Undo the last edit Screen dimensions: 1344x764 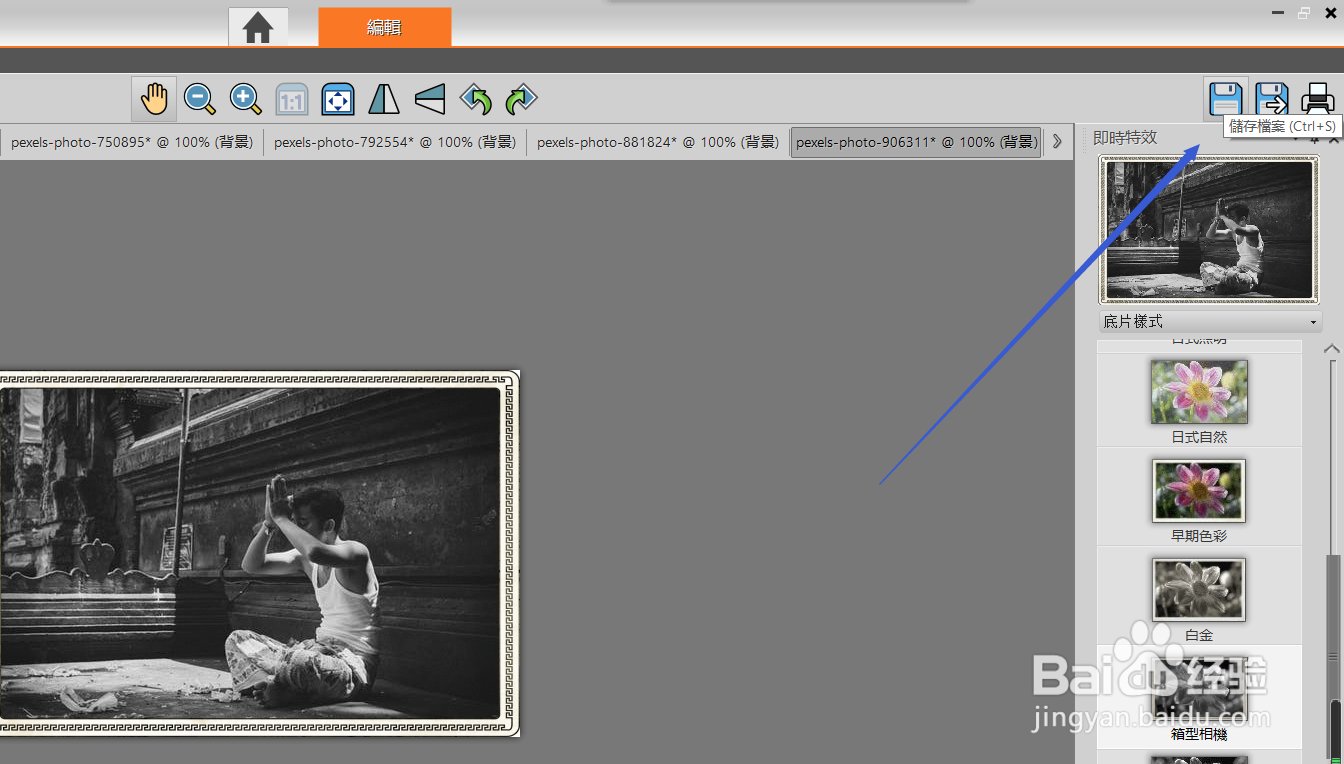click(x=476, y=99)
